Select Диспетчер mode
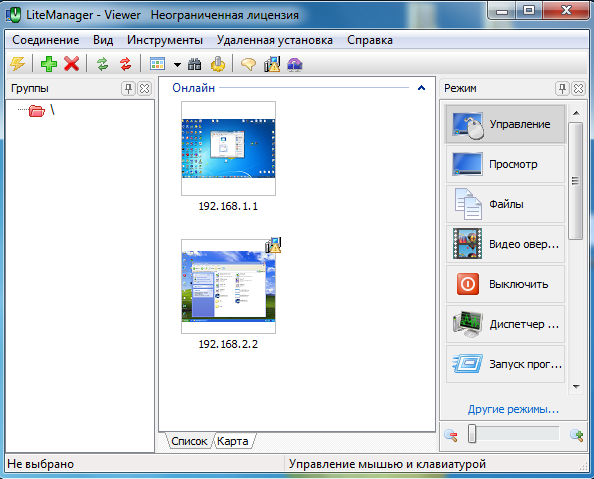Image resolution: width=594 pixels, height=479 pixels. (x=505, y=324)
